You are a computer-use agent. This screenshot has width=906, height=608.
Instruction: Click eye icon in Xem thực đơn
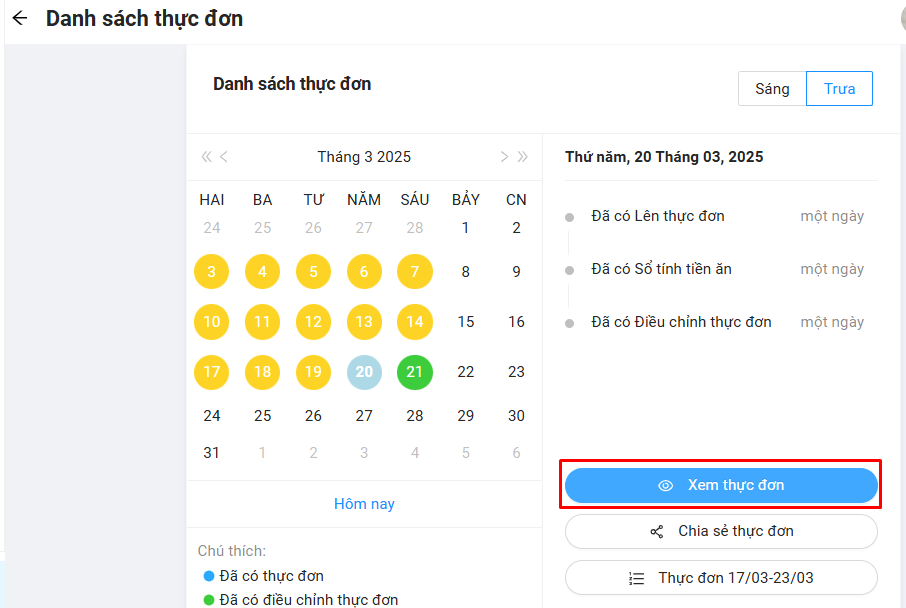pos(666,486)
